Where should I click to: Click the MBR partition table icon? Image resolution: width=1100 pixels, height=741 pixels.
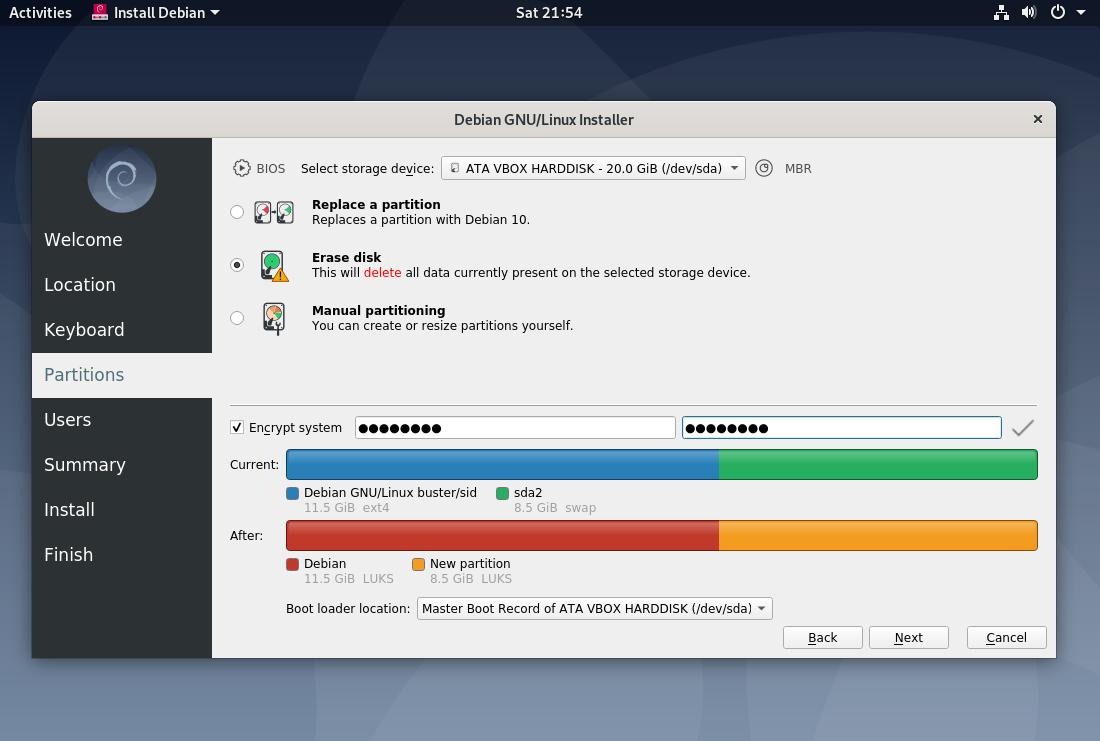pyautogui.click(x=764, y=168)
